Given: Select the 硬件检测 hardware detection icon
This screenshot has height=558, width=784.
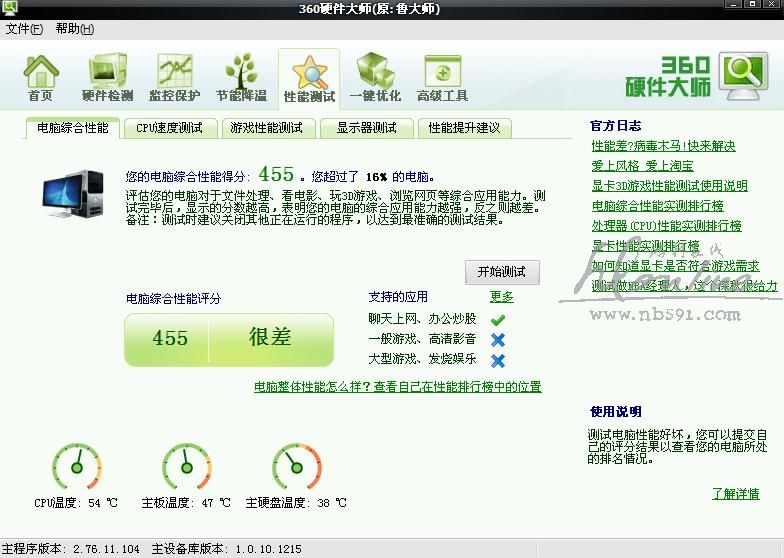Looking at the screenshot, I should point(107,78).
